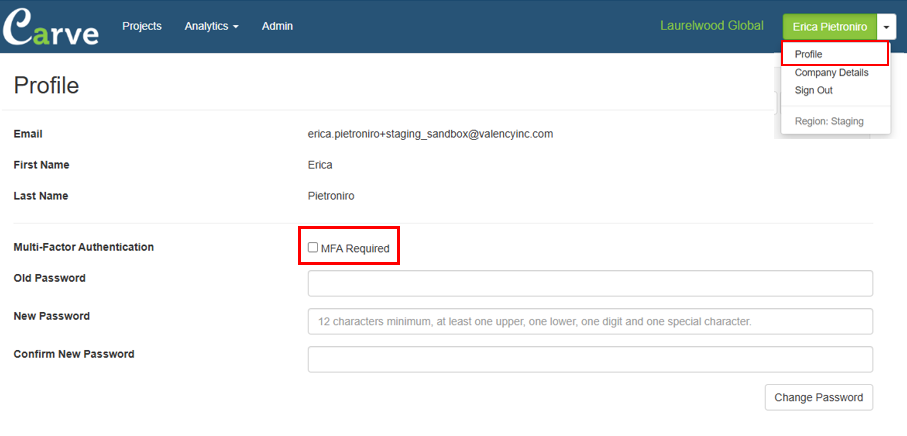
Task: Click the Profile page heading
Action: (x=46, y=86)
